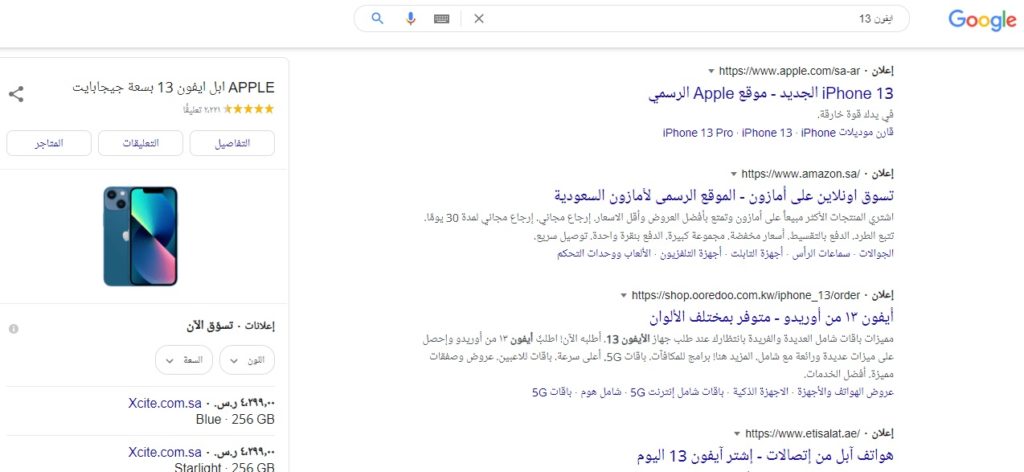This screenshot has width=1024, height=472.
Task: Open Xcite.com.sa listing for Starlight 256 GB
Action: coord(165,452)
